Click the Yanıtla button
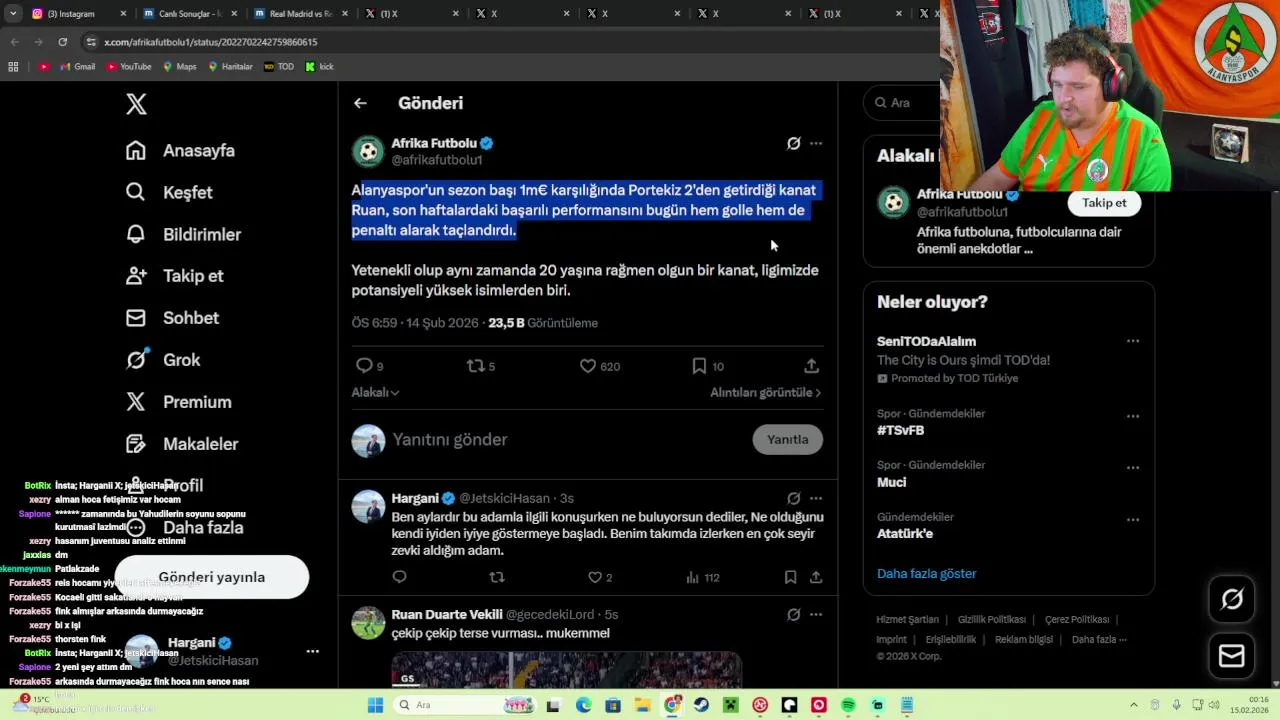 pos(787,440)
